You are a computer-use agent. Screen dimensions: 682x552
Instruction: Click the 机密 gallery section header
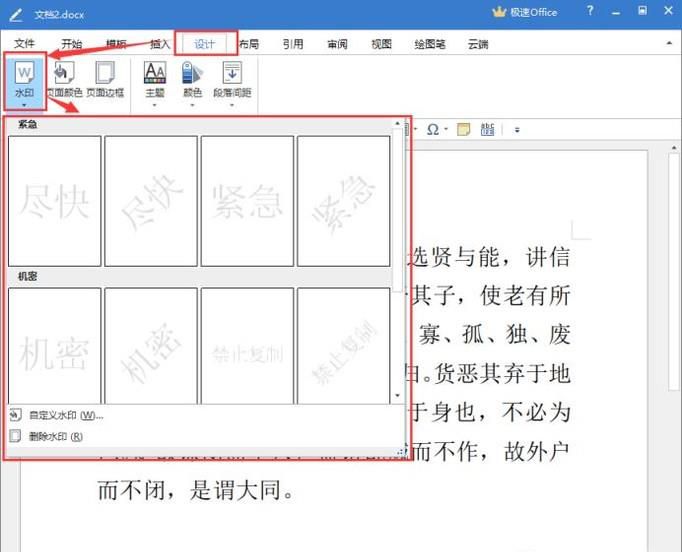(x=27, y=276)
